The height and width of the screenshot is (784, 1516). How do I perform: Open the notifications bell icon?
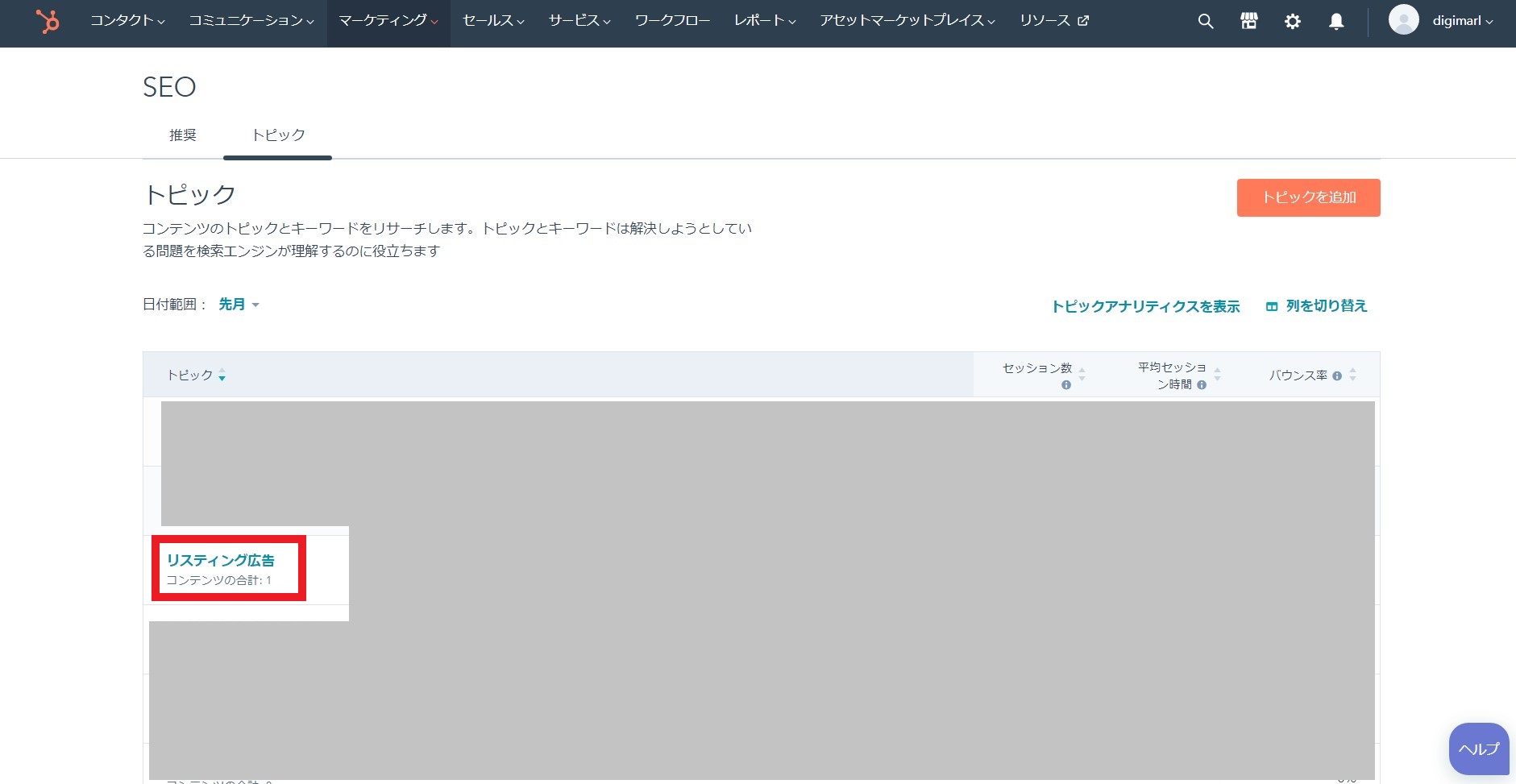[1336, 22]
